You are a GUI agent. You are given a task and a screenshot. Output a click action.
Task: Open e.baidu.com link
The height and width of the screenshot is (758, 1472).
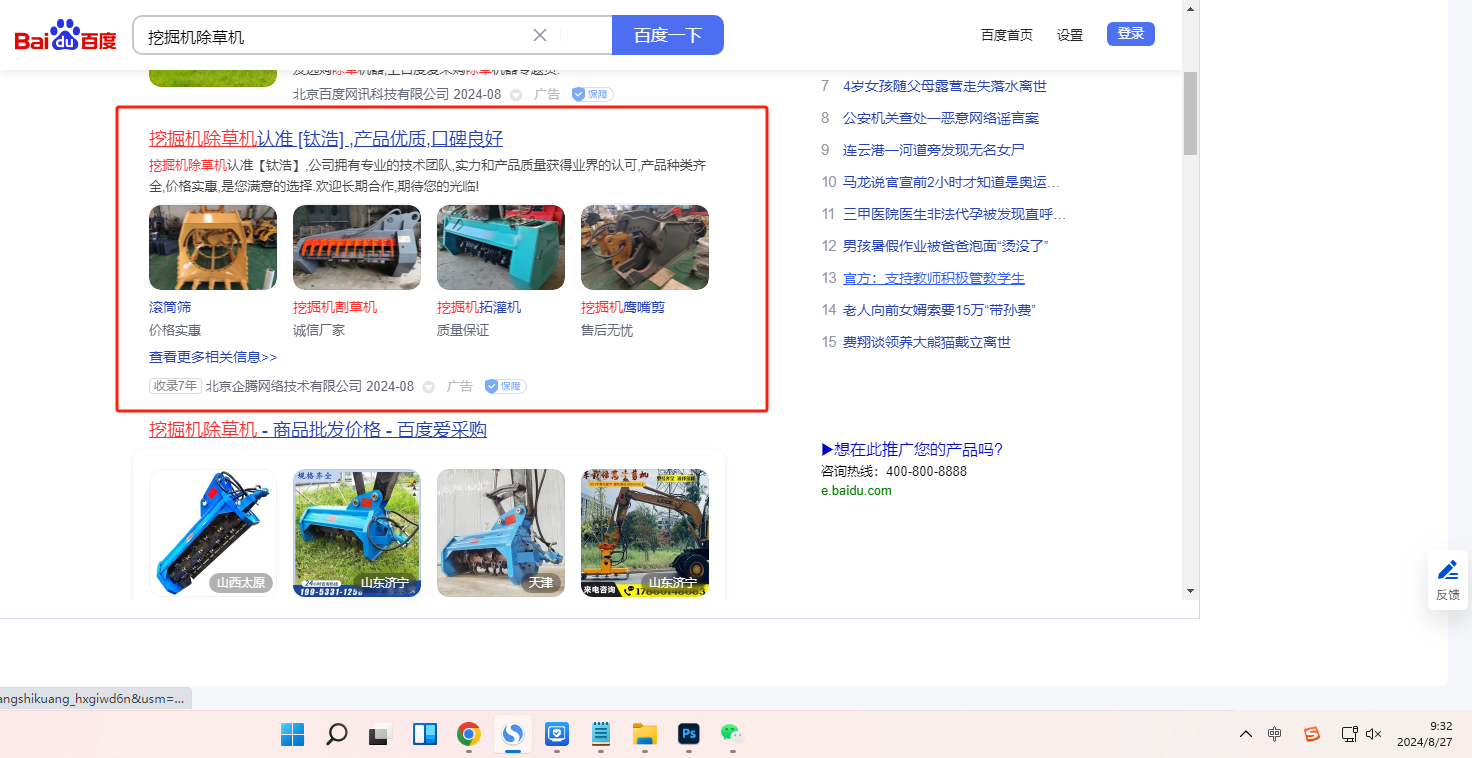(x=856, y=491)
